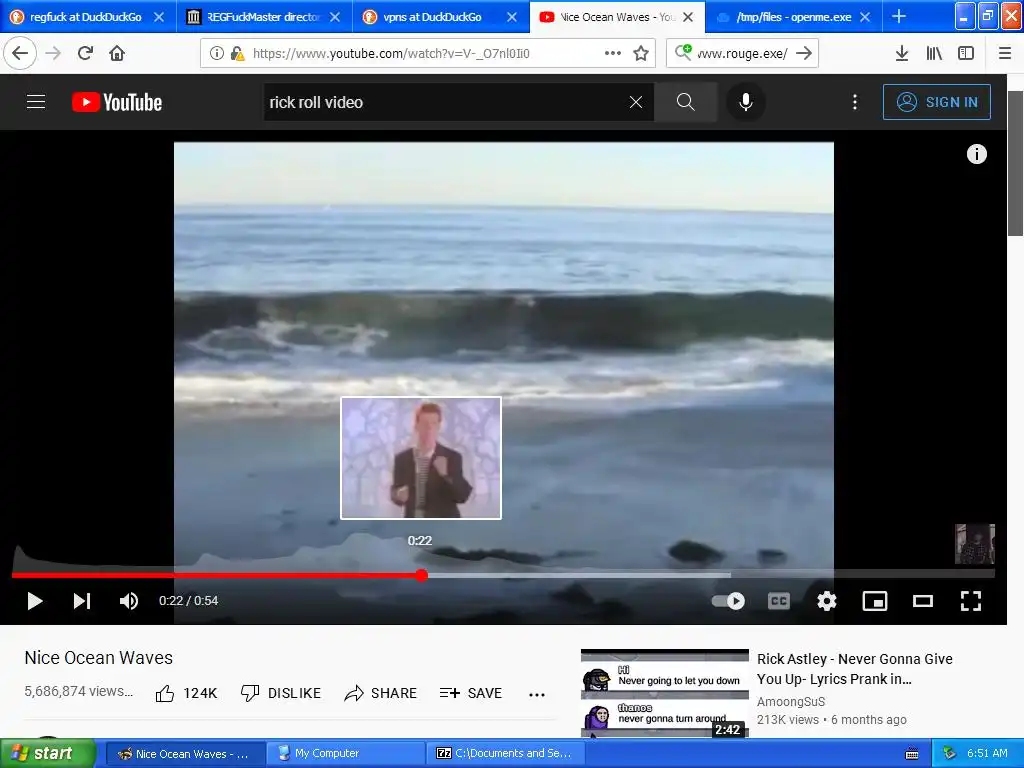1024x768 pixels.
Task: Click the video progress bar scrubber
Action: [422, 575]
